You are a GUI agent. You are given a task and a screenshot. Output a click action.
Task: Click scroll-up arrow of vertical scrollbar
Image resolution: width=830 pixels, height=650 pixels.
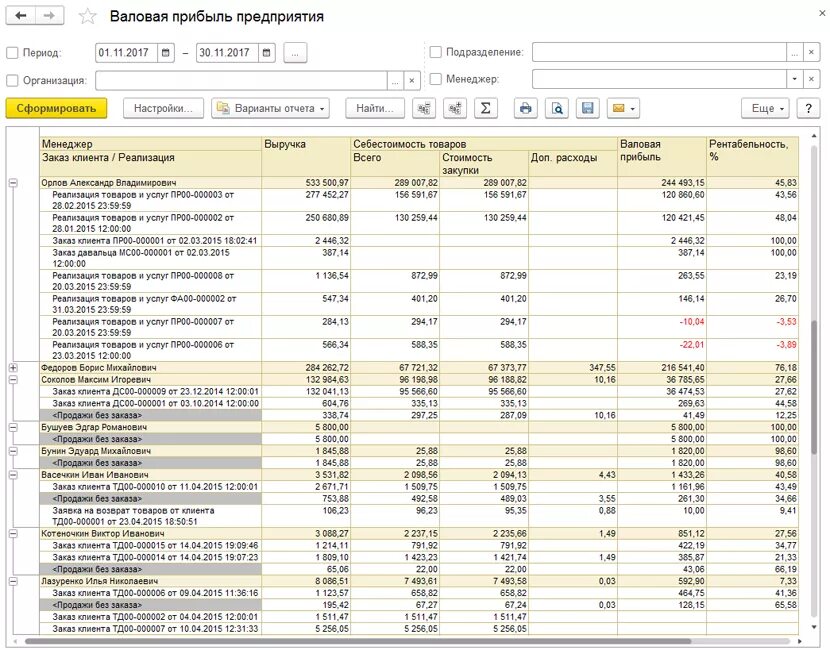814,137
